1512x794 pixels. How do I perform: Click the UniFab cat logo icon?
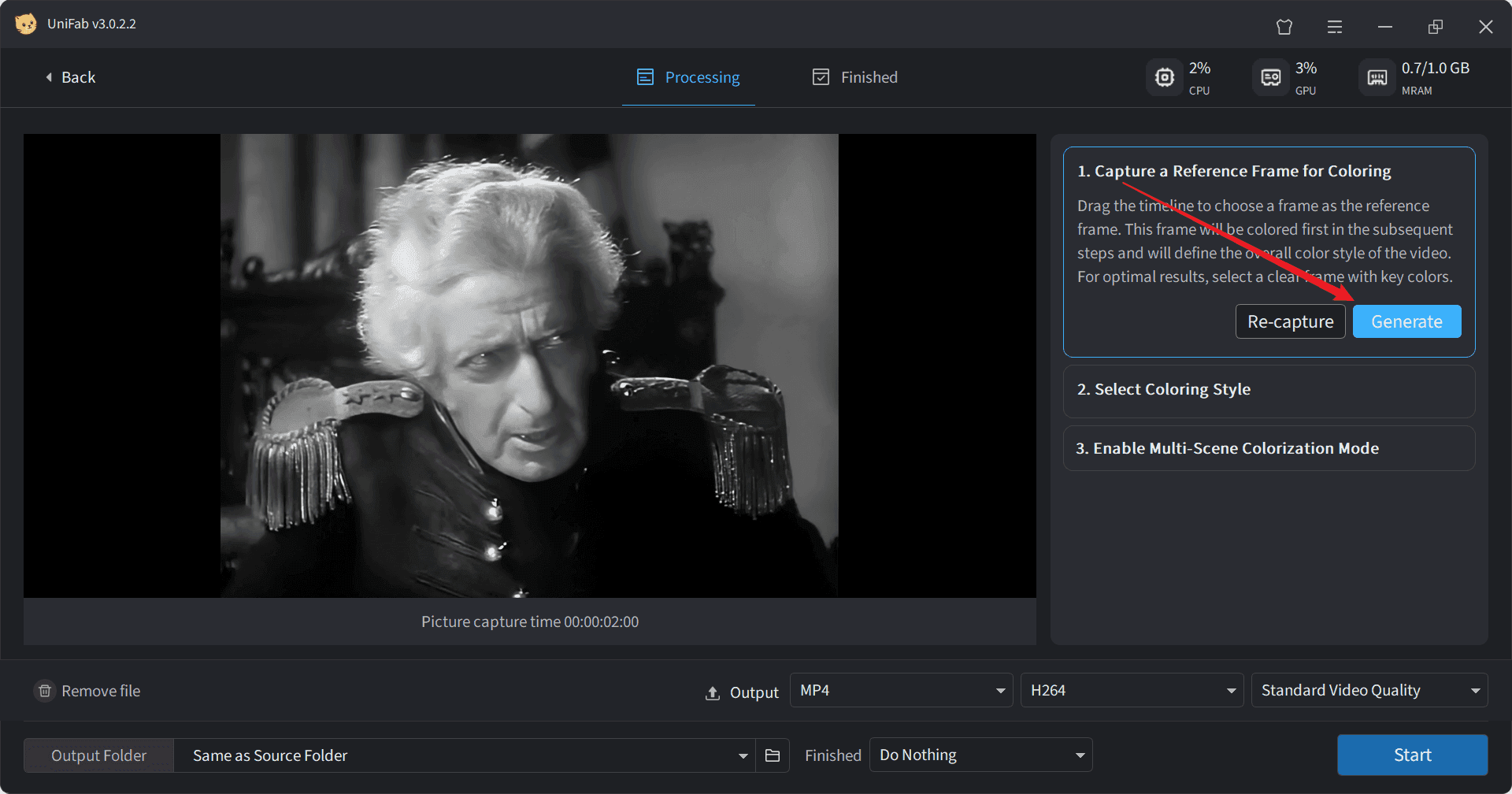pos(26,24)
